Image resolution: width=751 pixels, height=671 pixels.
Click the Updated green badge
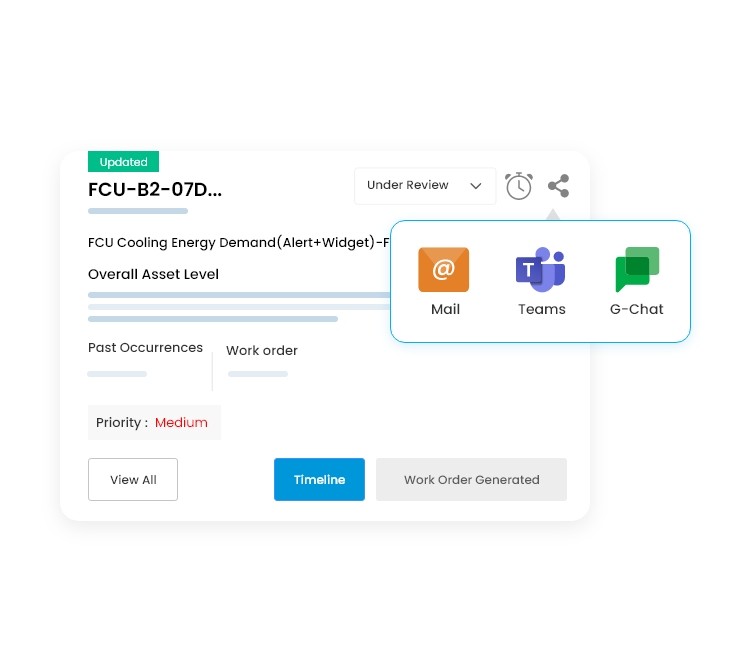tap(124, 162)
